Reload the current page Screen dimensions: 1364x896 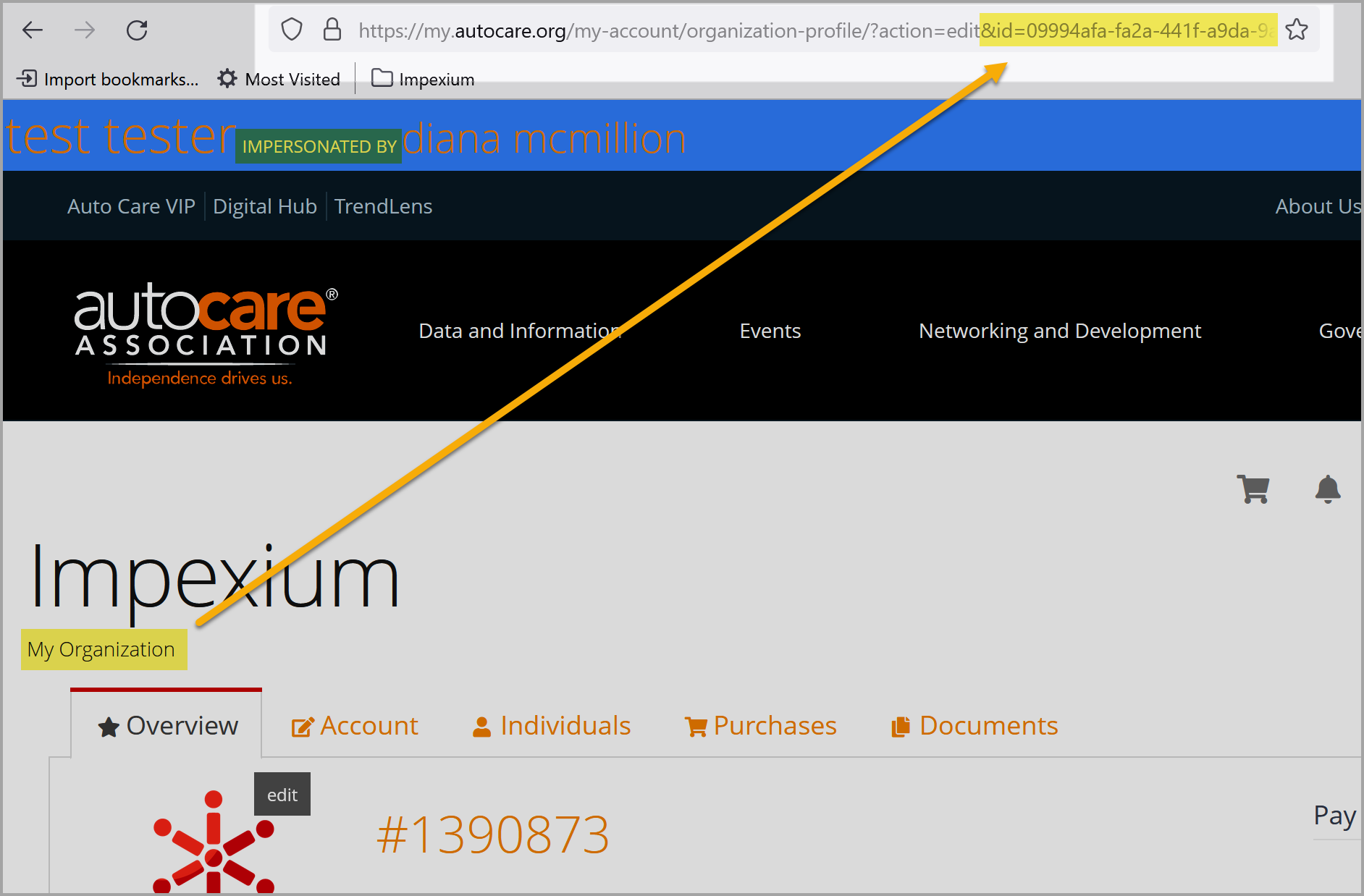pyautogui.click(x=137, y=30)
